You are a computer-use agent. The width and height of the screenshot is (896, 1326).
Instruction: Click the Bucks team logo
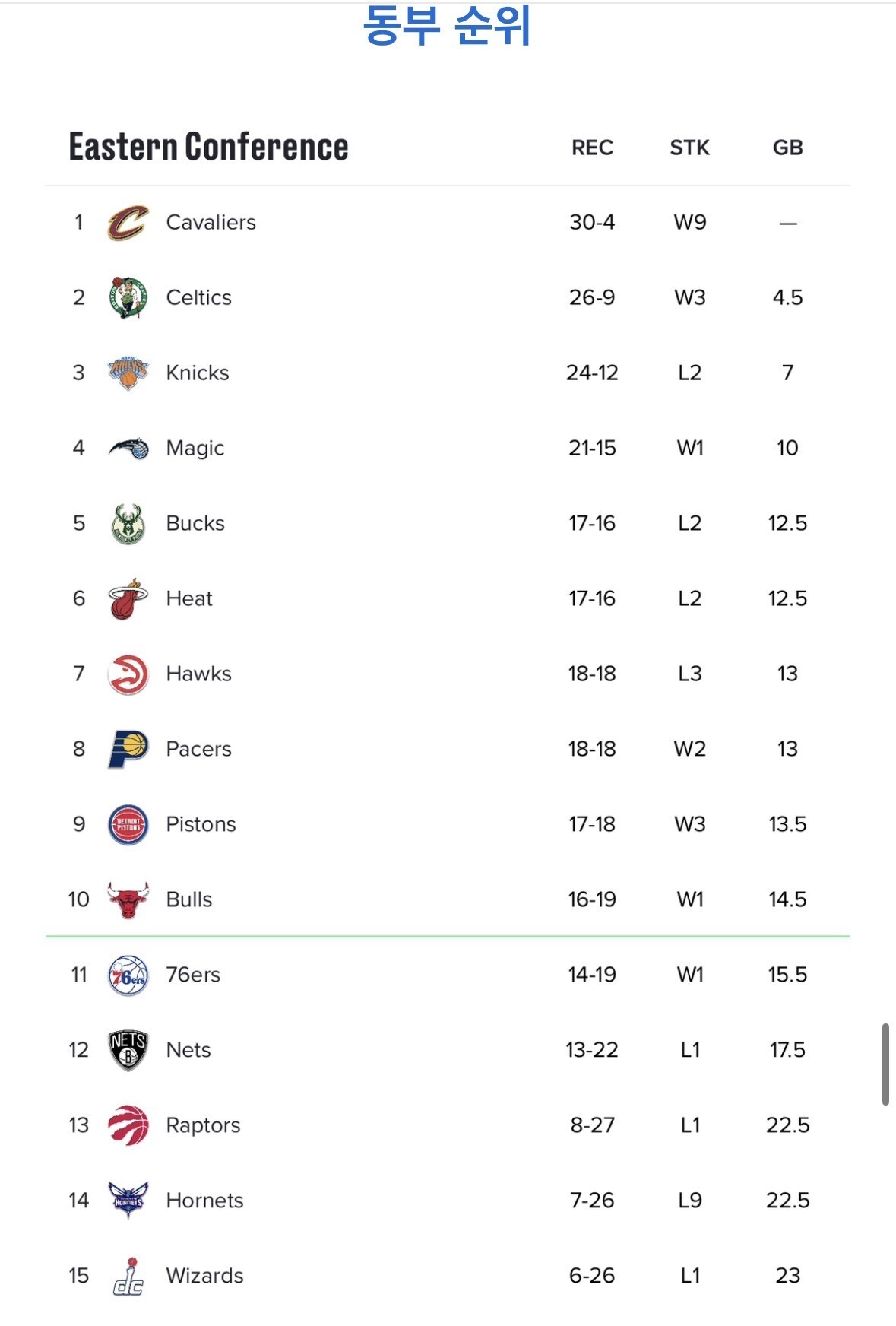[x=128, y=523]
